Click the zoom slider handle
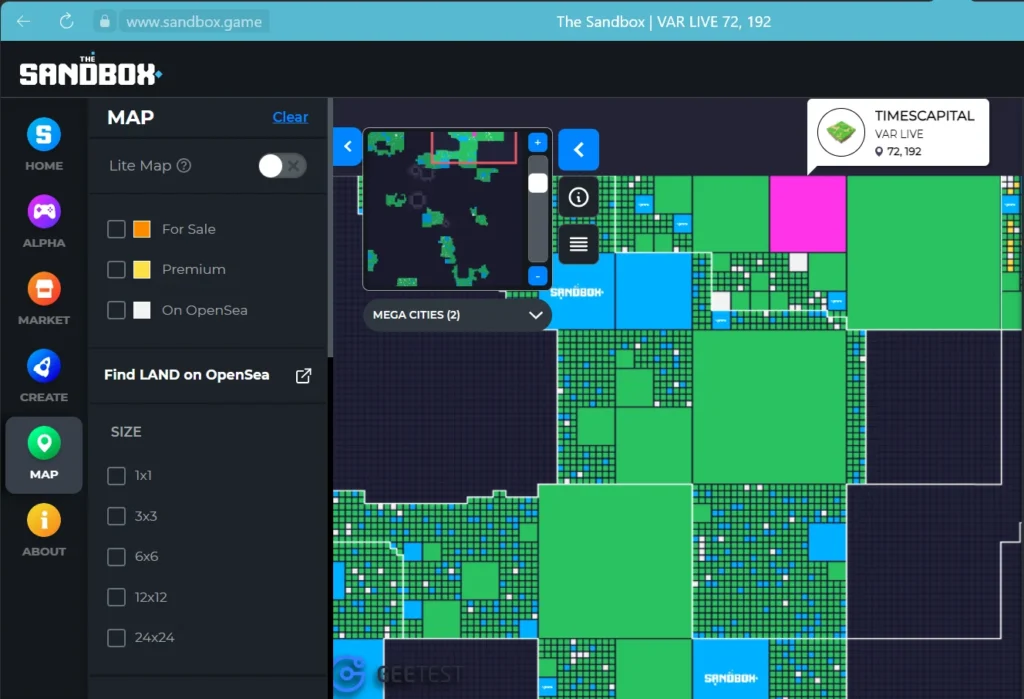This screenshot has height=699, width=1024. [x=537, y=183]
